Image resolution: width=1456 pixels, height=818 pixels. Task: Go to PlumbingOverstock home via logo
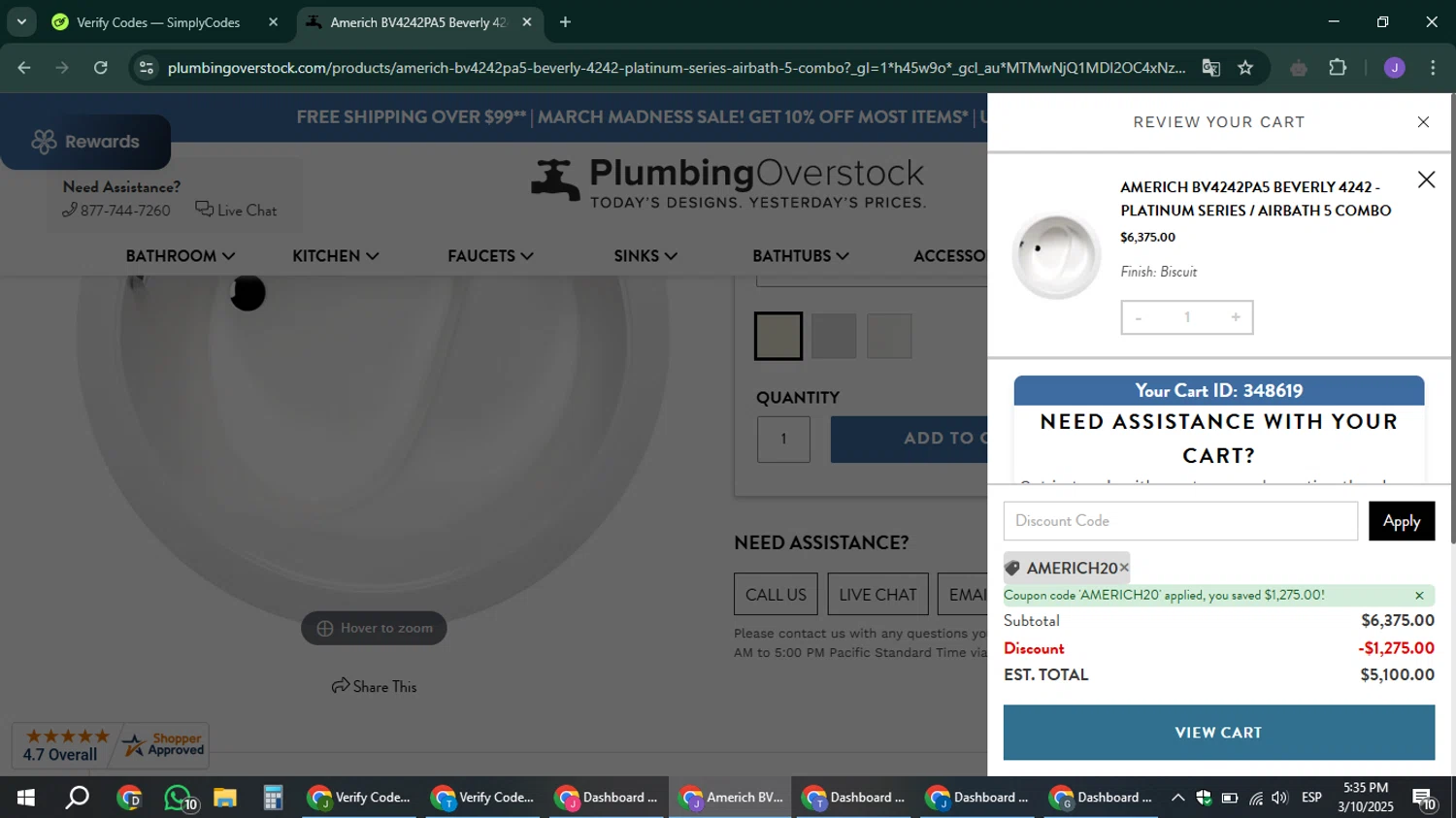point(728,183)
